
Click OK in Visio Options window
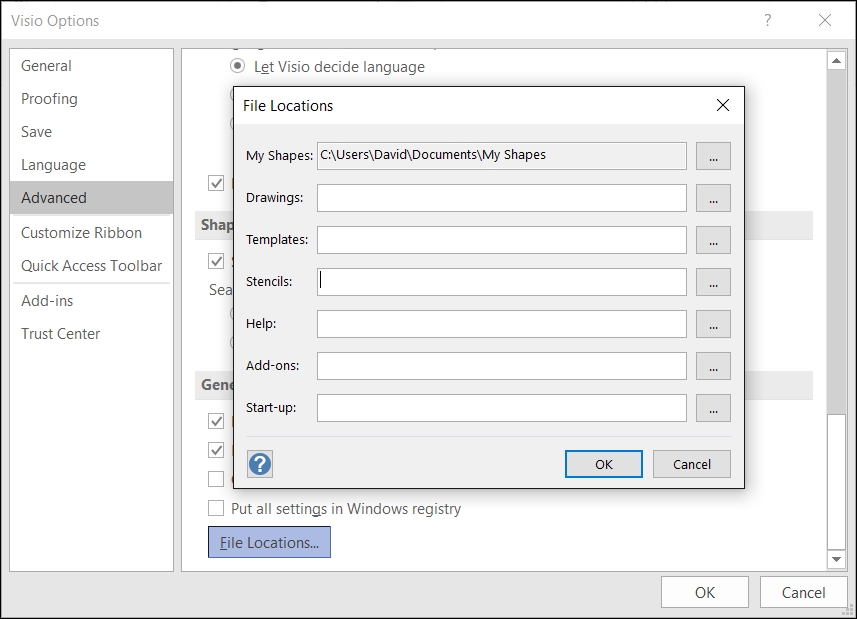tap(705, 592)
